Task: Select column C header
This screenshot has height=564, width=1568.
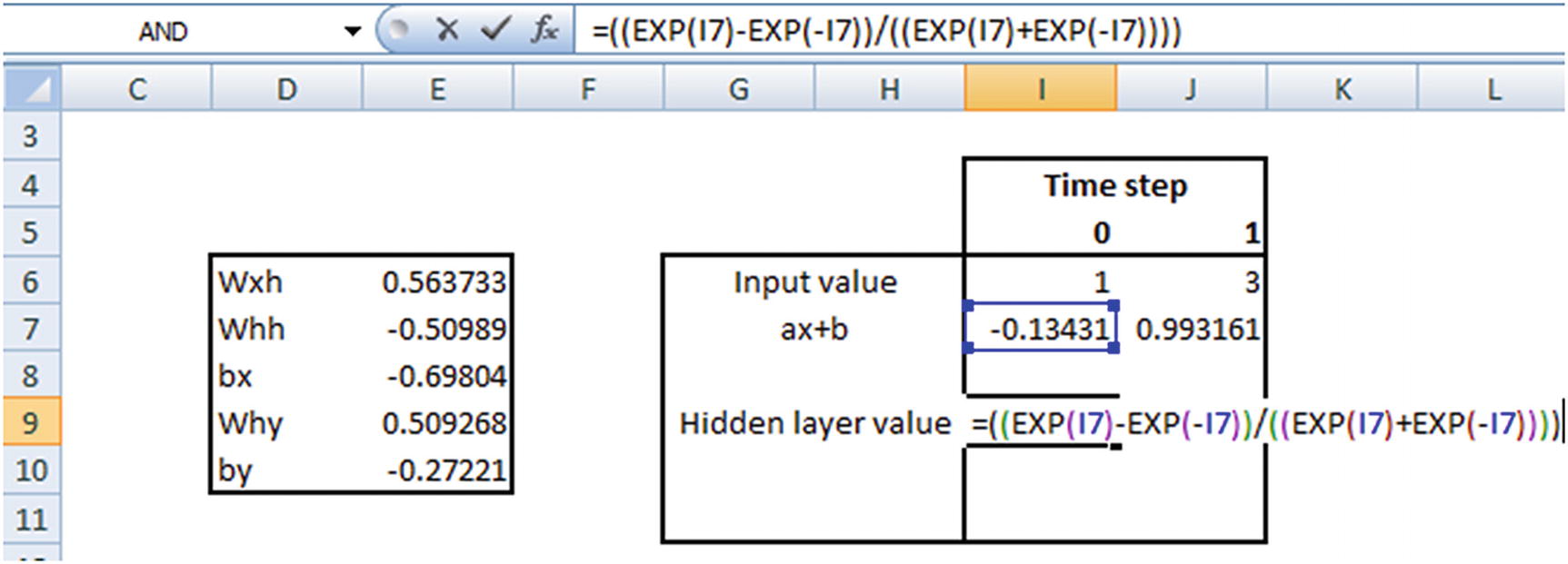Action: pos(136,89)
